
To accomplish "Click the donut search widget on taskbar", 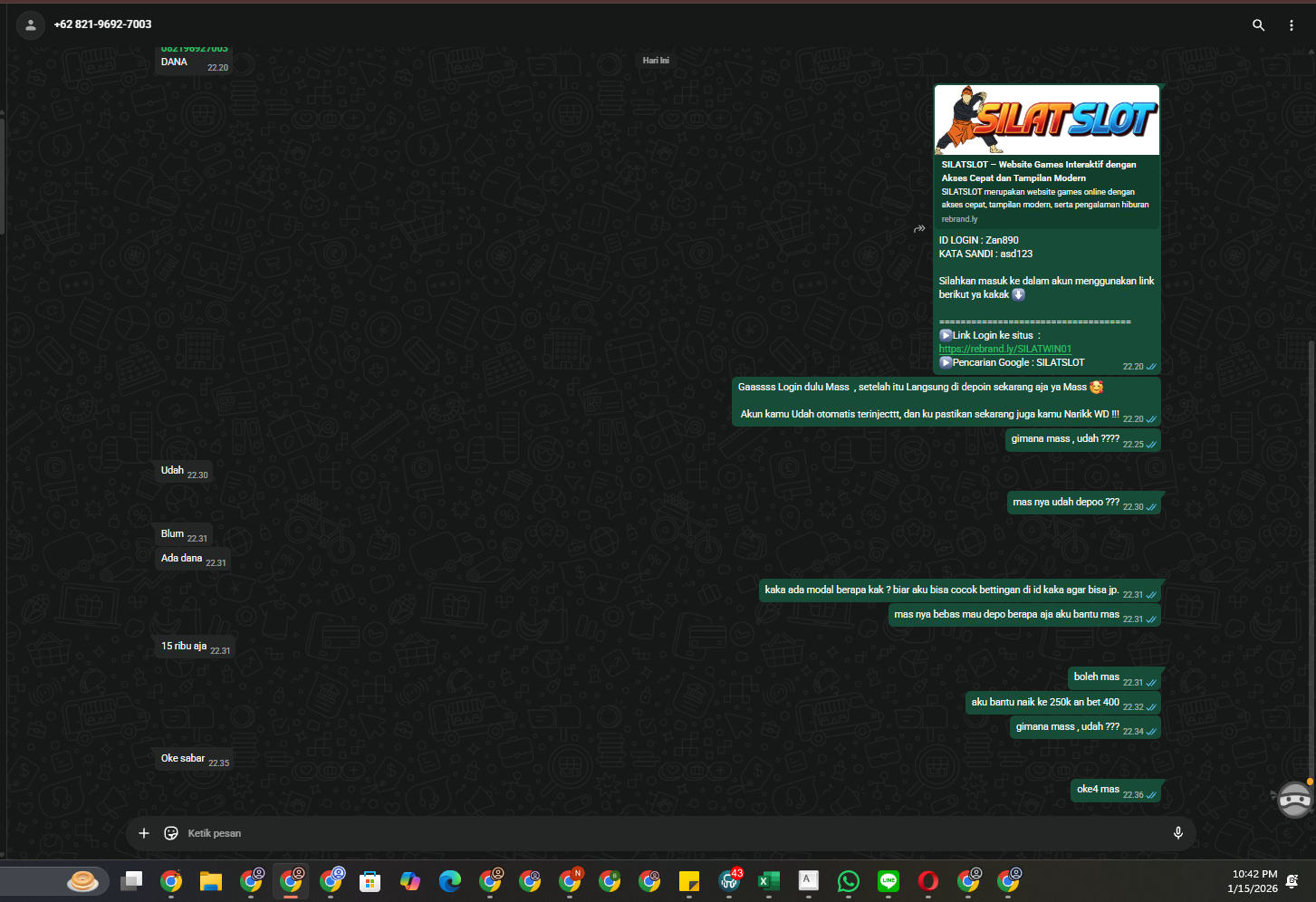I will (x=82, y=881).
